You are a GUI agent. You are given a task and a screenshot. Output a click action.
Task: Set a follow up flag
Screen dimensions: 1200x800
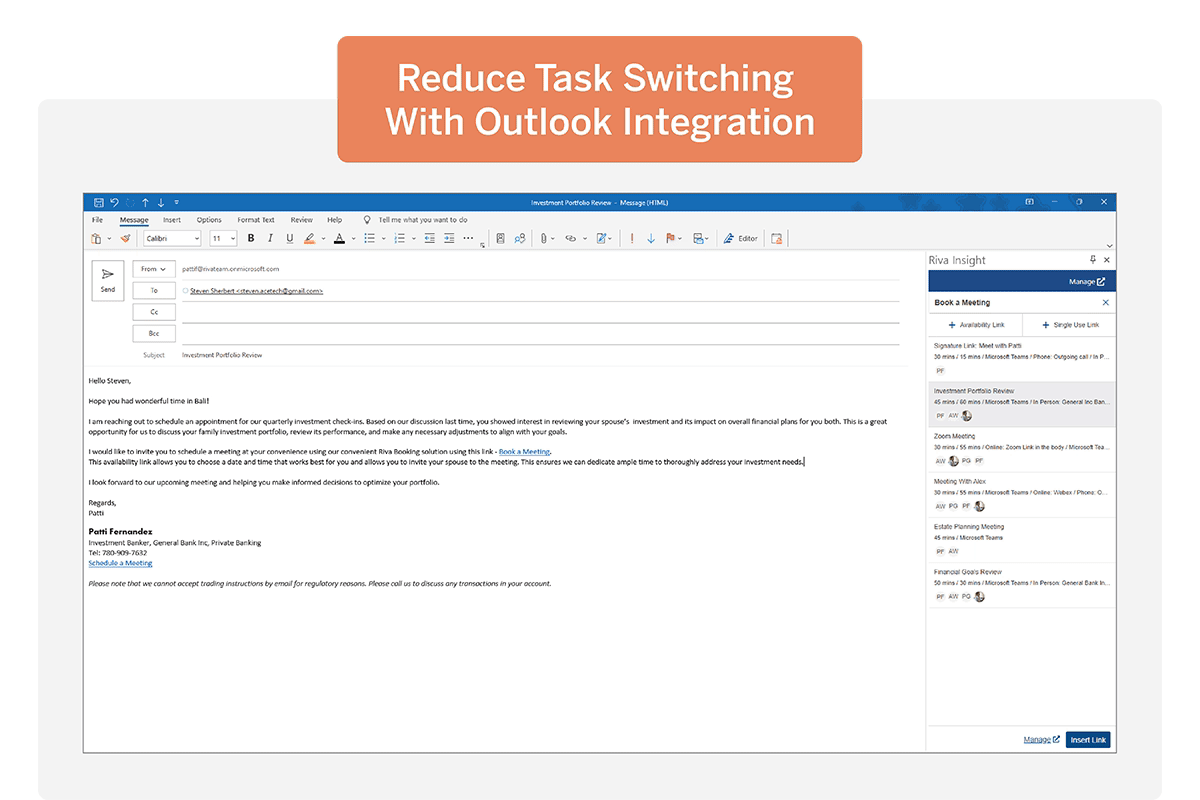coord(671,238)
